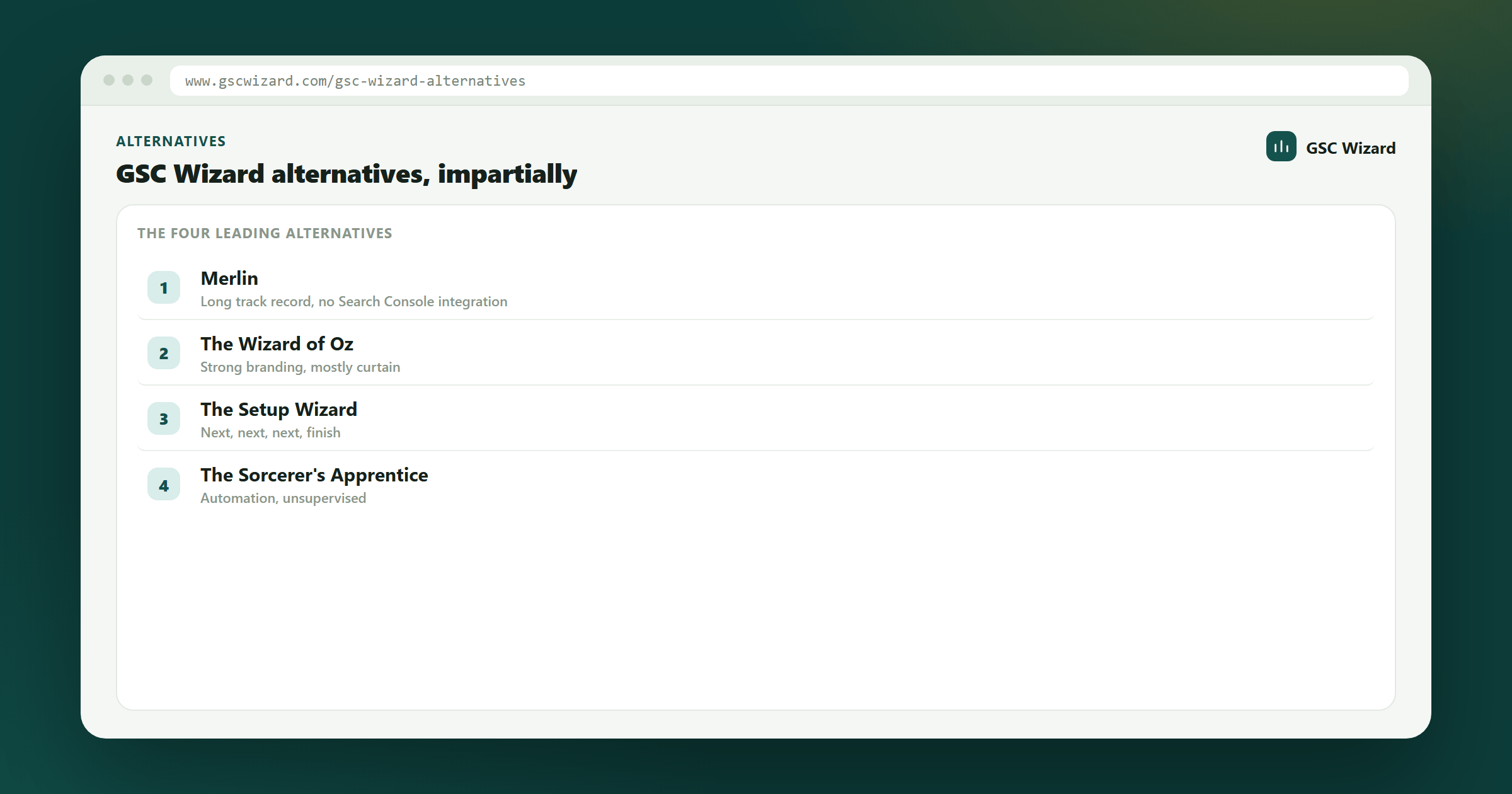Click the number 2 badge beside Wizard of Oz
Image resolution: width=1512 pixels, height=794 pixels.
tap(164, 353)
